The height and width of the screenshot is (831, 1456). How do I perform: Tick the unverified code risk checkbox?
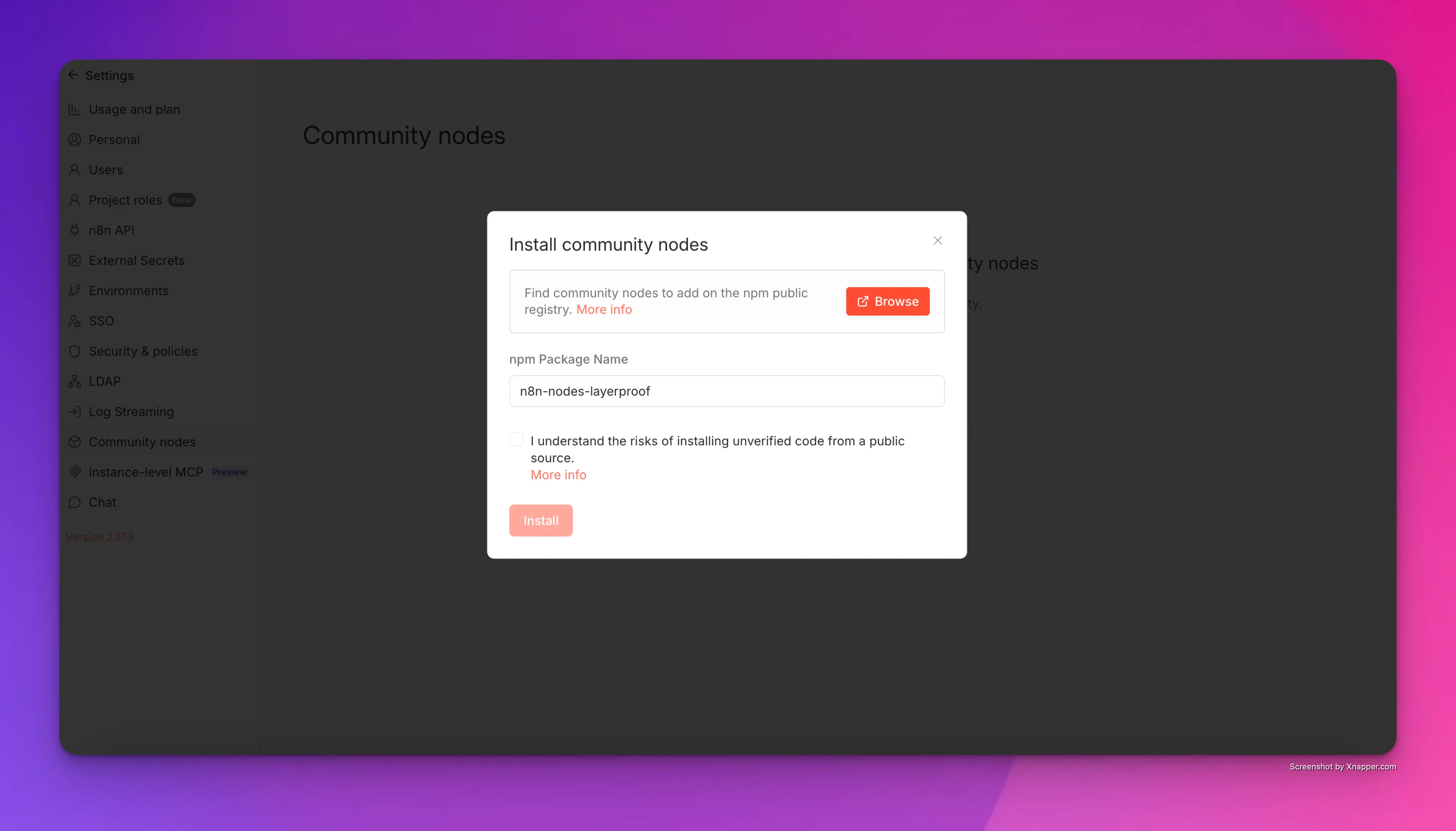click(x=516, y=439)
